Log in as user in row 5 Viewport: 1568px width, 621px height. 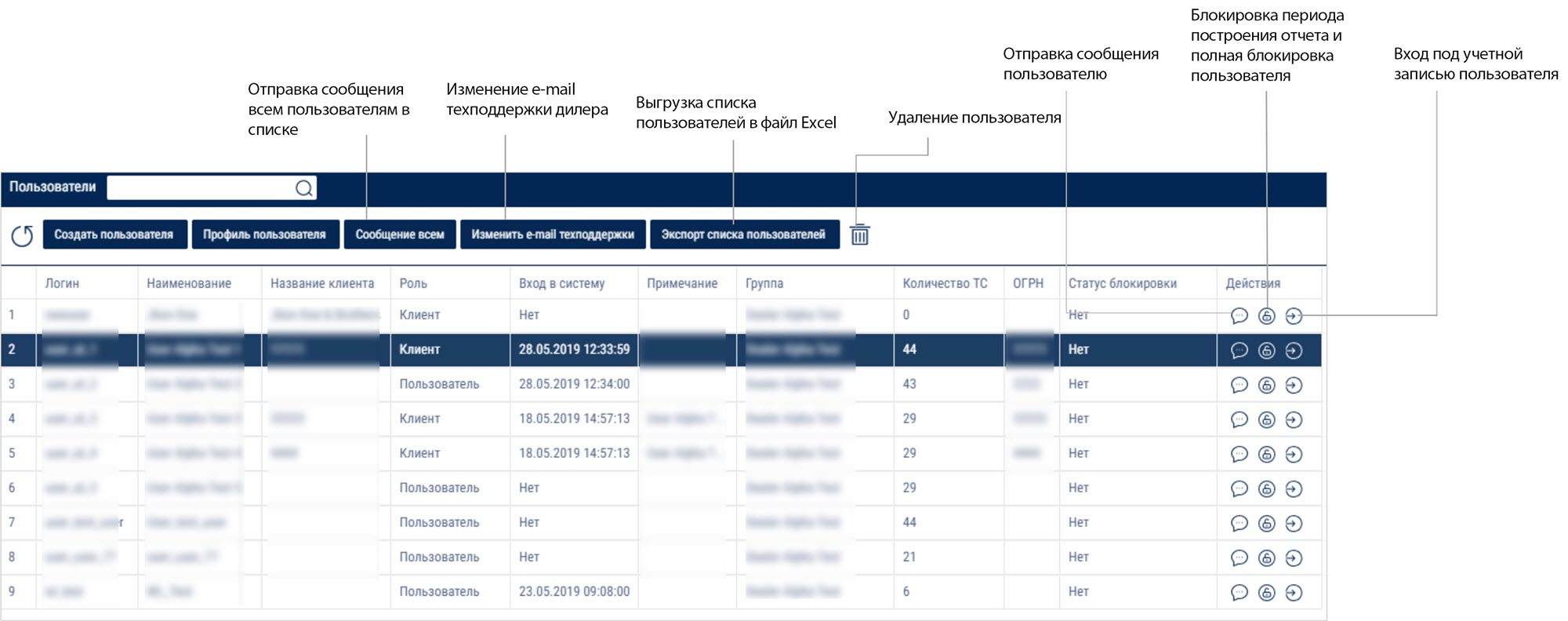[x=1294, y=454]
